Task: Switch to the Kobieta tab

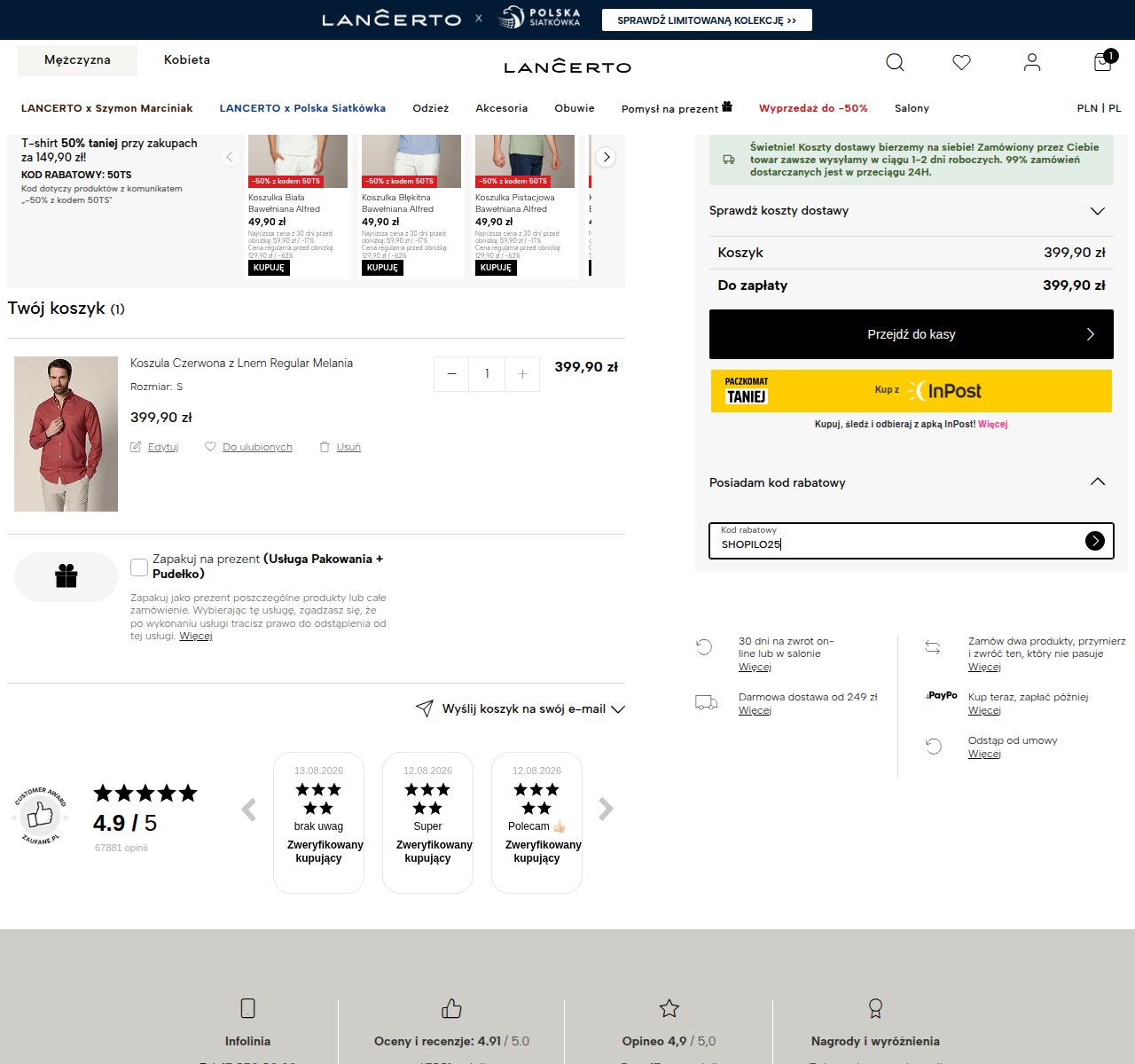Action: click(x=187, y=60)
